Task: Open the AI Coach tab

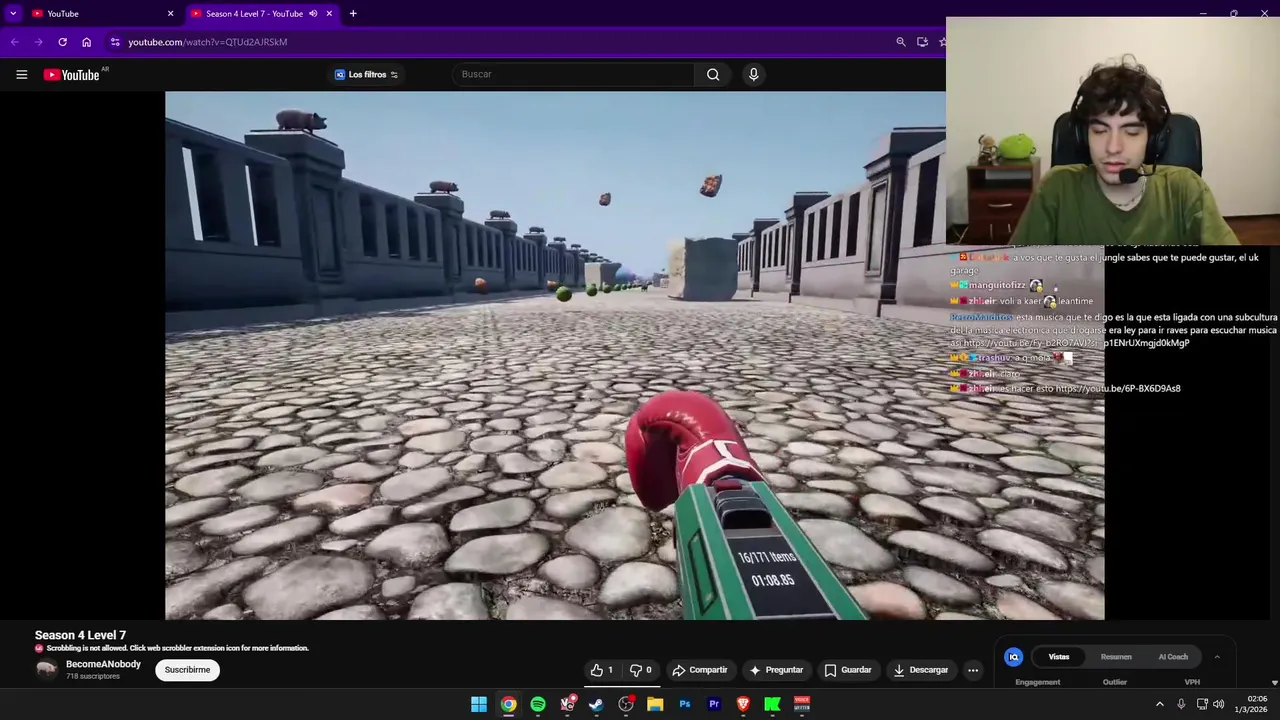Action: tap(1173, 657)
